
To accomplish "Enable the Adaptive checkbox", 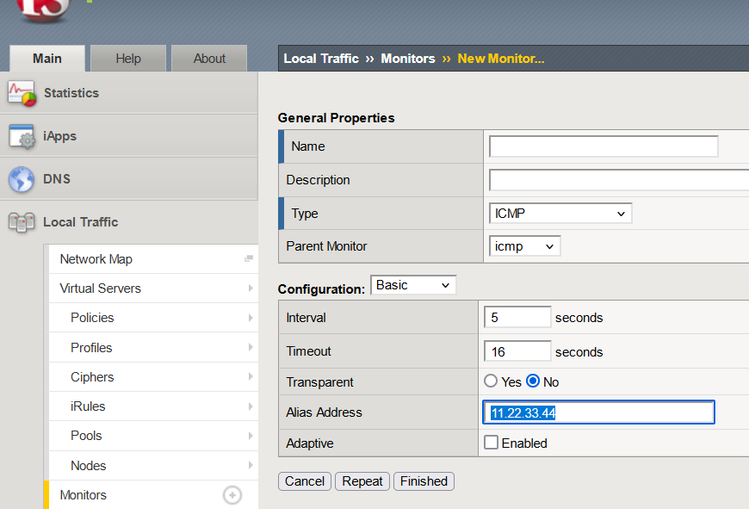I will click(491, 443).
